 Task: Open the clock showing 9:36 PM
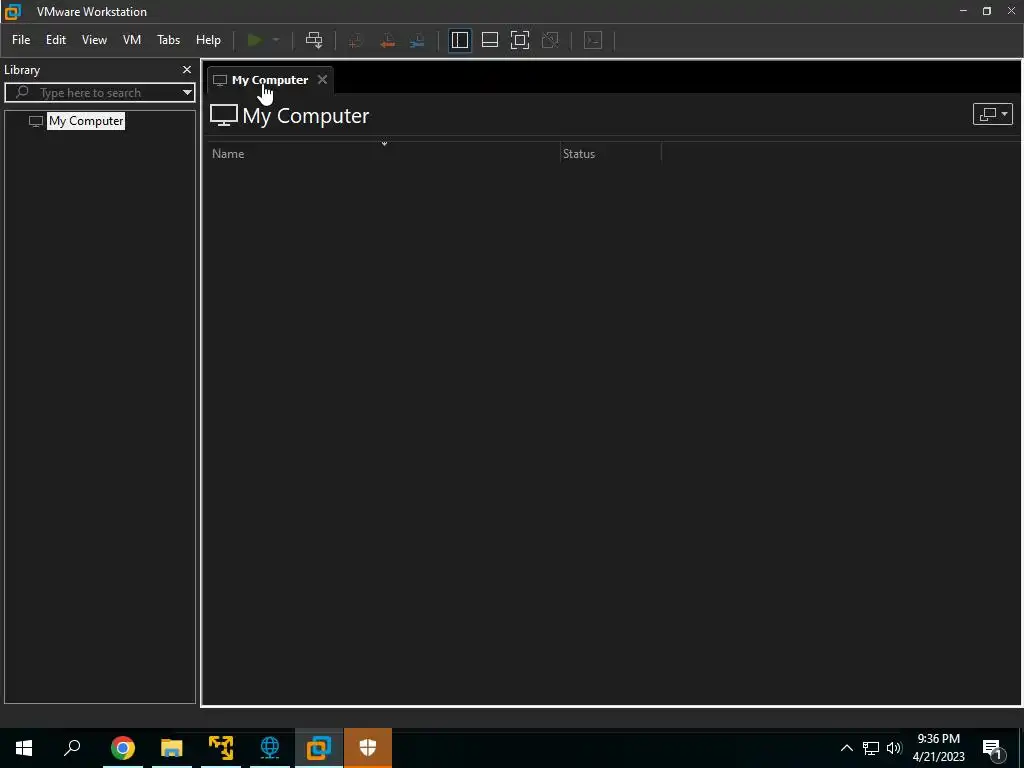tap(938, 748)
